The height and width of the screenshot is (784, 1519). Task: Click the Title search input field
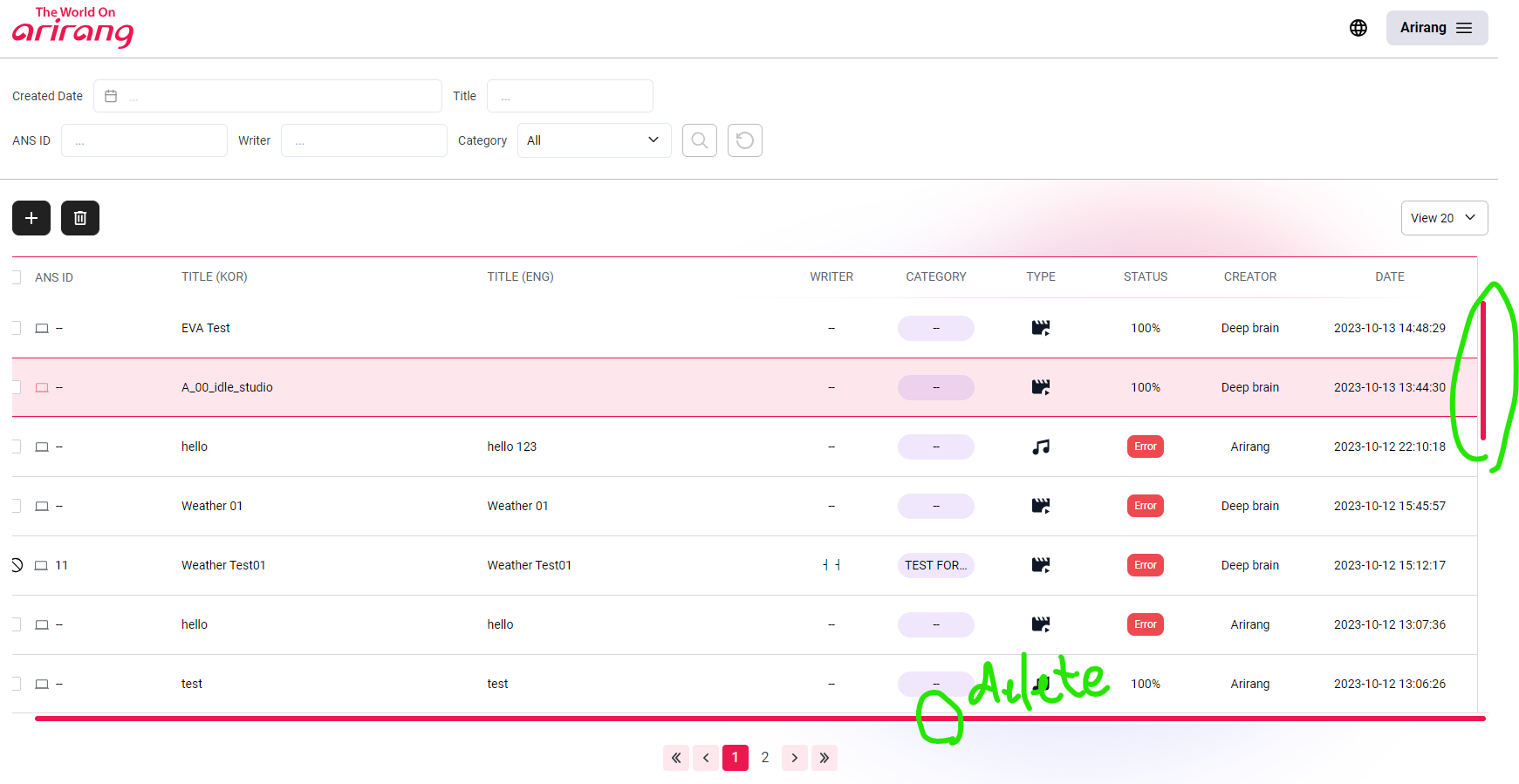coord(570,96)
